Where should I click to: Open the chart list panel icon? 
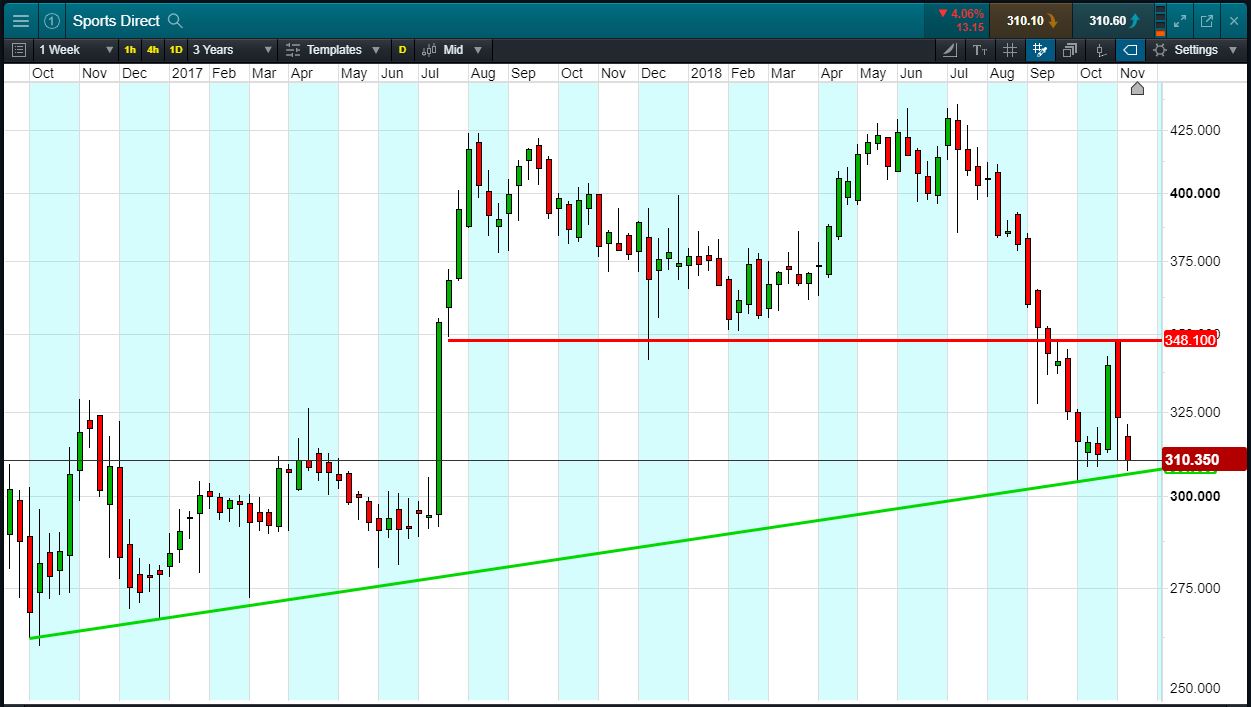19,50
